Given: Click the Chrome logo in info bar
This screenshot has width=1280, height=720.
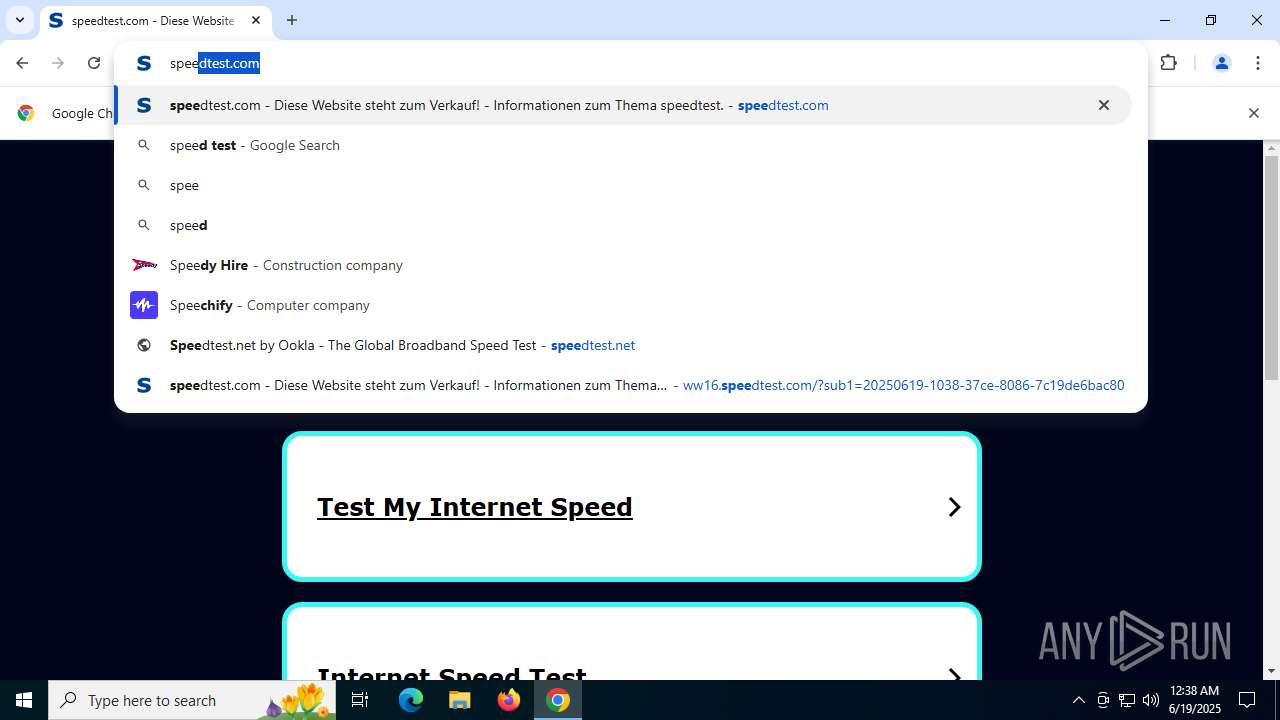Looking at the screenshot, I should pos(26,113).
